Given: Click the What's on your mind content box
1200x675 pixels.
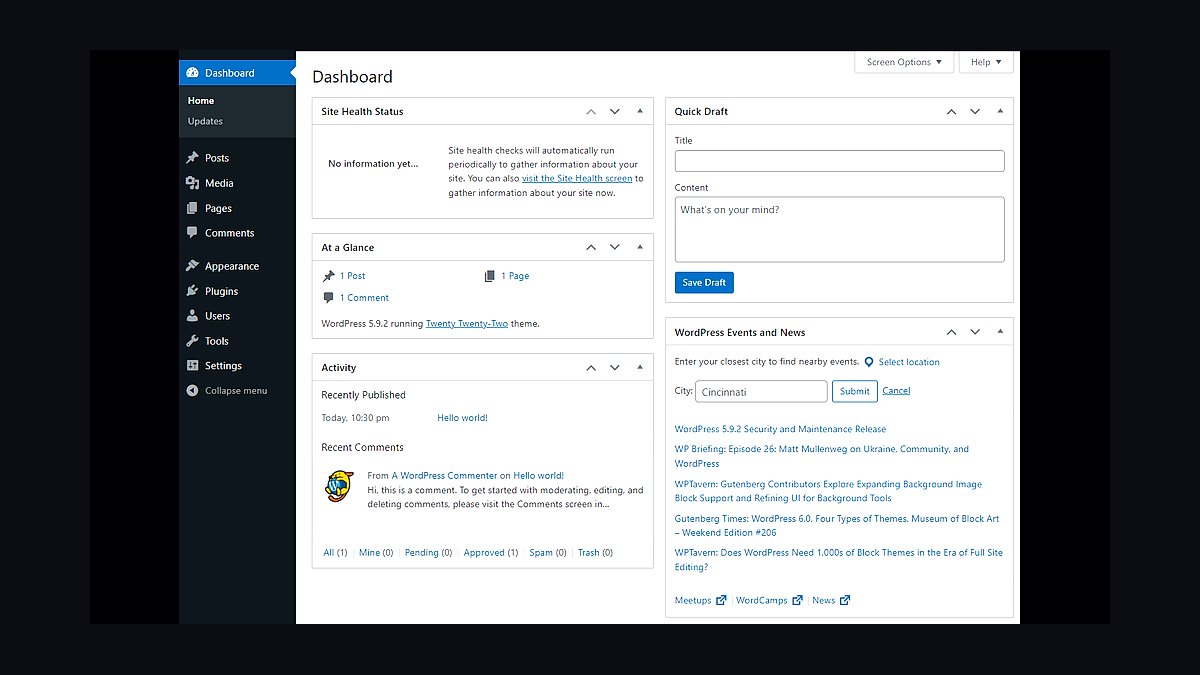Looking at the screenshot, I should (839, 229).
